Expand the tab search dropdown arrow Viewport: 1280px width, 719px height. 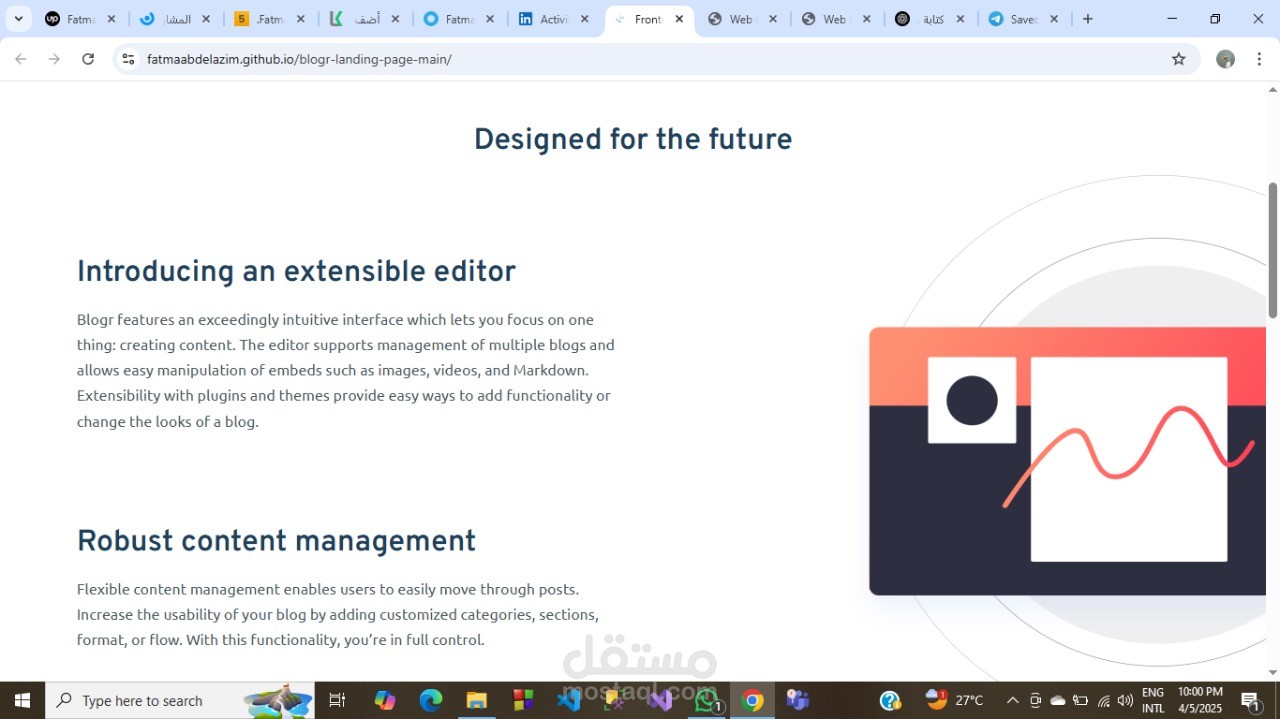pos(18,19)
